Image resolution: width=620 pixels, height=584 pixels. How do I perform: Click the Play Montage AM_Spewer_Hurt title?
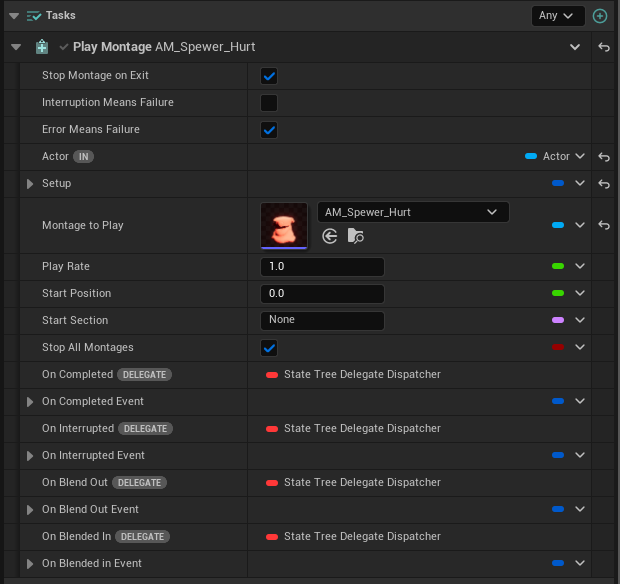click(164, 47)
